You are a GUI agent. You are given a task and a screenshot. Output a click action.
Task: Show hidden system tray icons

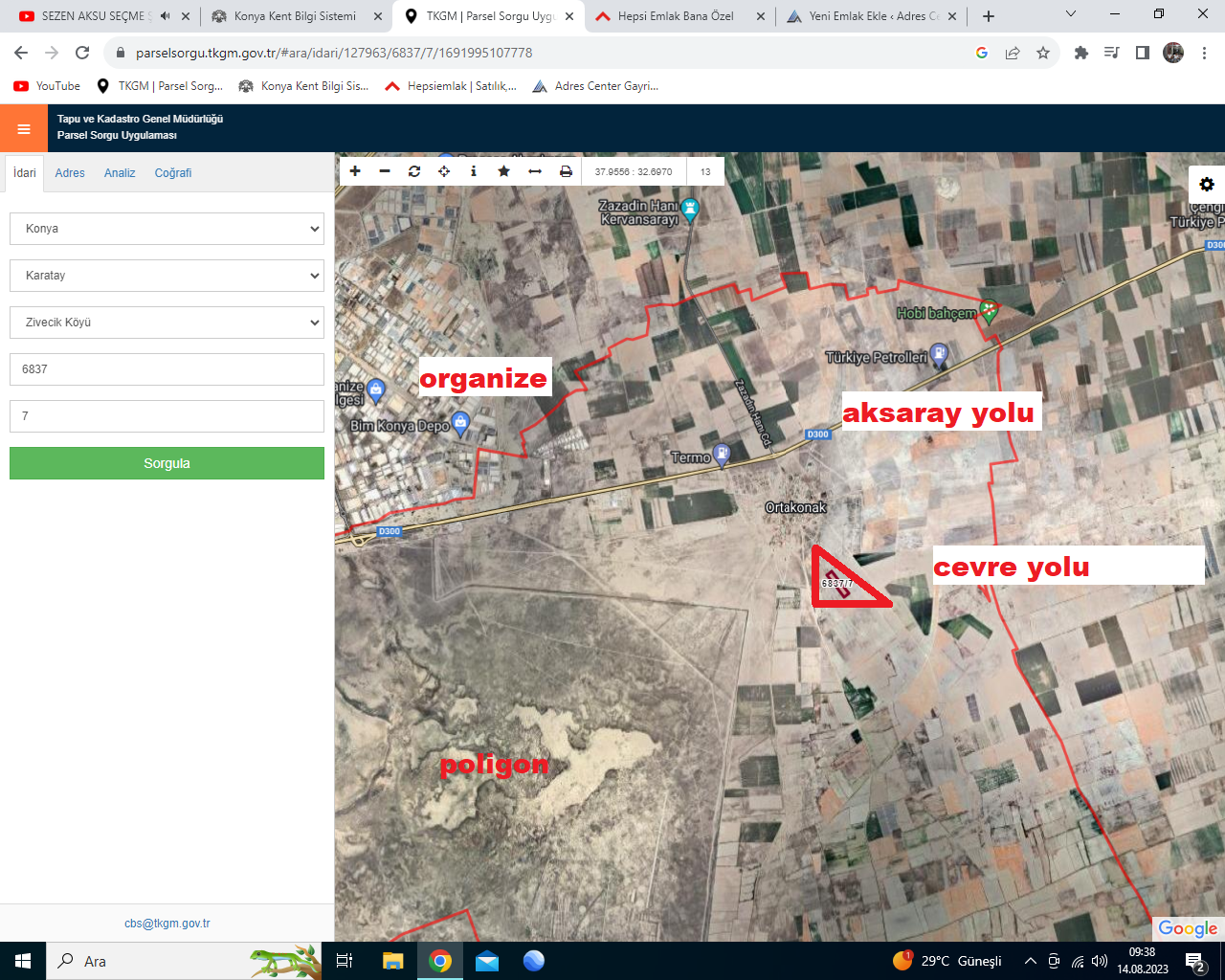point(1030,961)
